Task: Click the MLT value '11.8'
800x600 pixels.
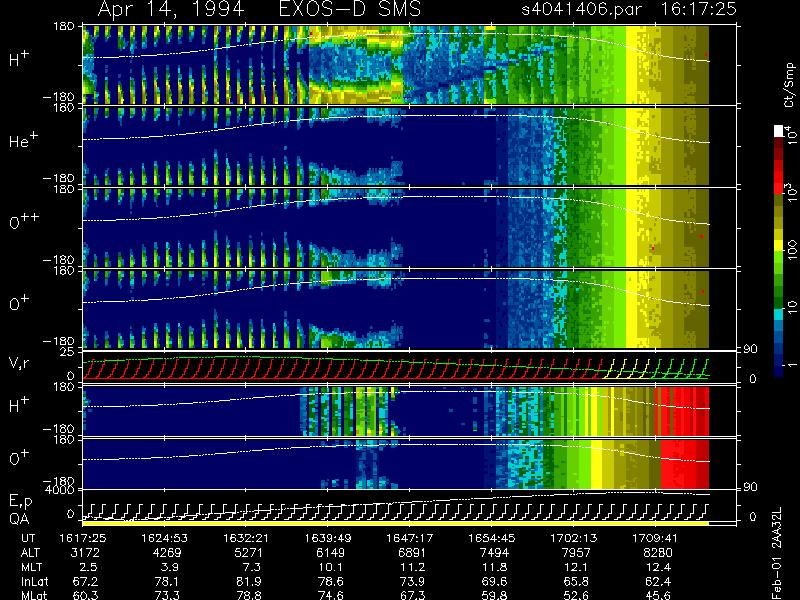Action: [494, 567]
